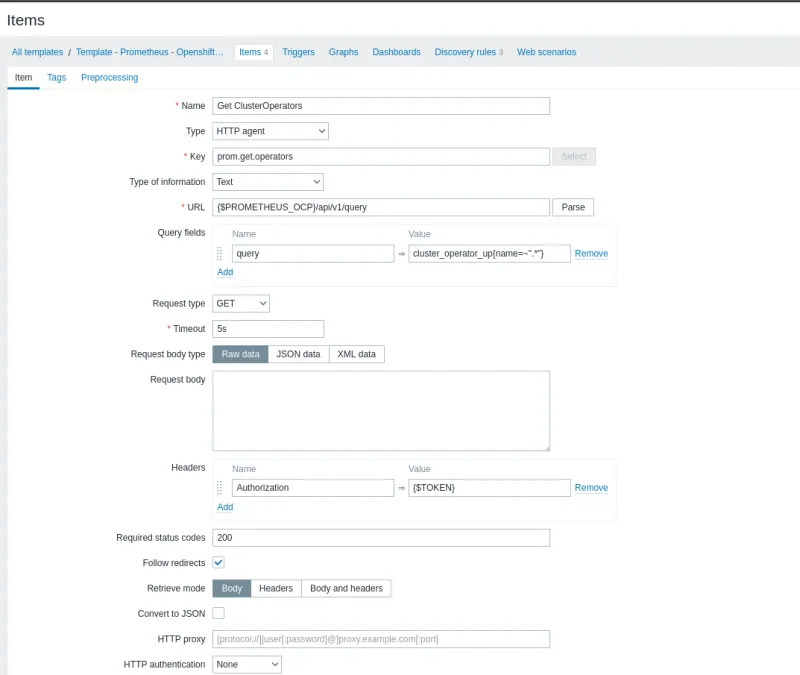This screenshot has height=675, width=800.
Task: Open the Tags tab
Action: coord(56,77)
